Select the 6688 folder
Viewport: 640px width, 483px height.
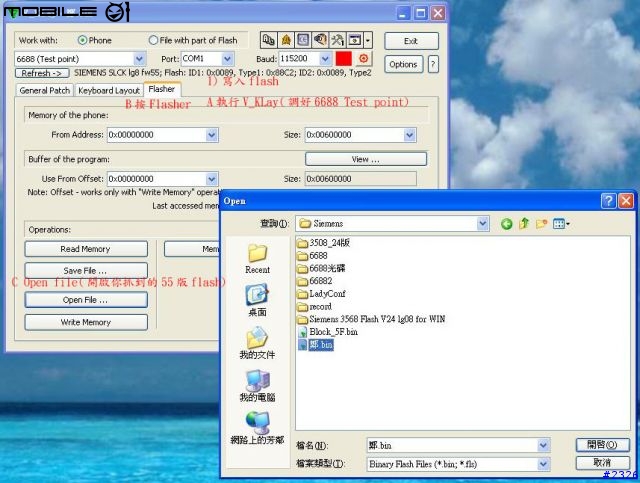click(313, 256)
